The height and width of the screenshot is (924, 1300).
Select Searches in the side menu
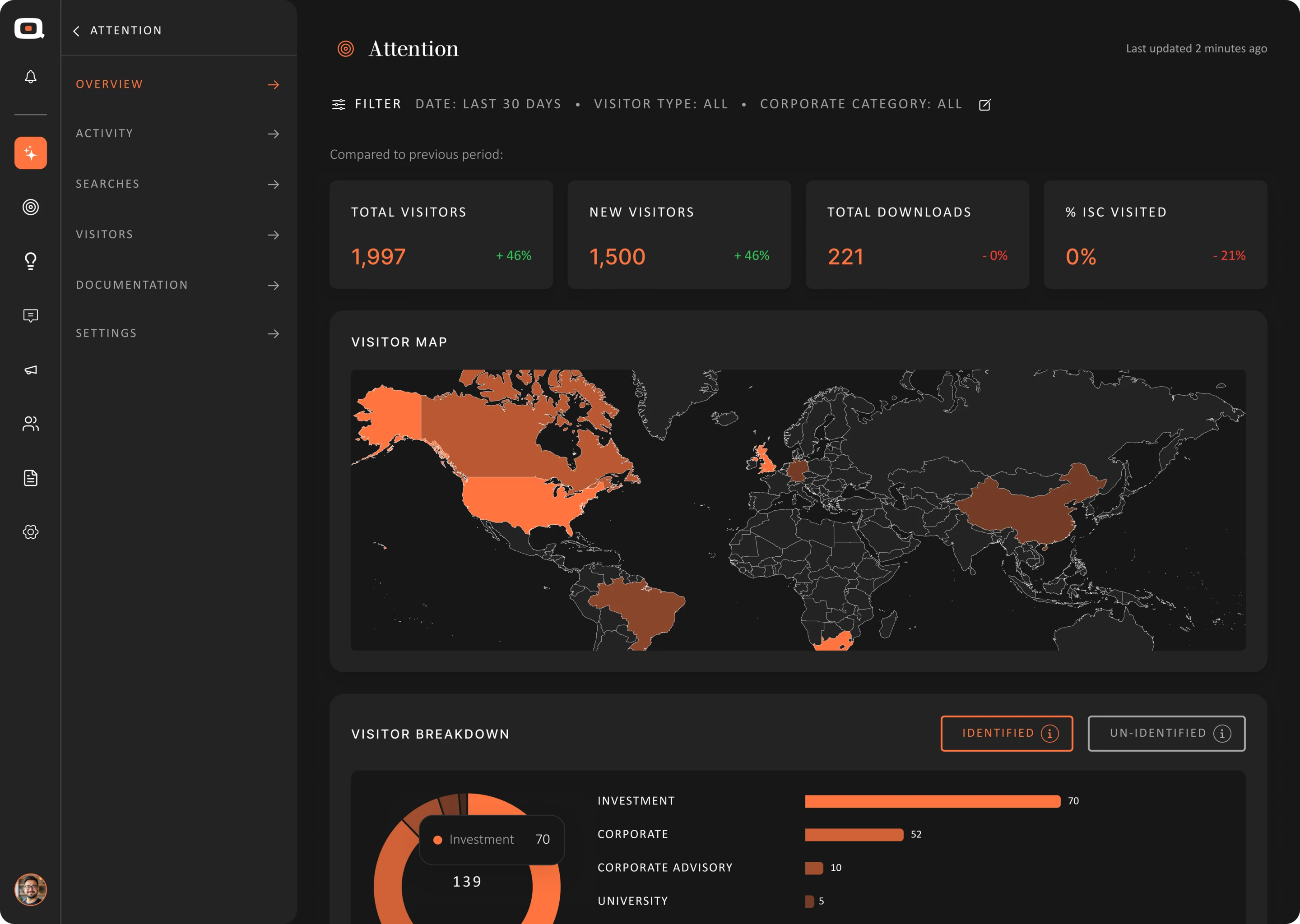178,185
